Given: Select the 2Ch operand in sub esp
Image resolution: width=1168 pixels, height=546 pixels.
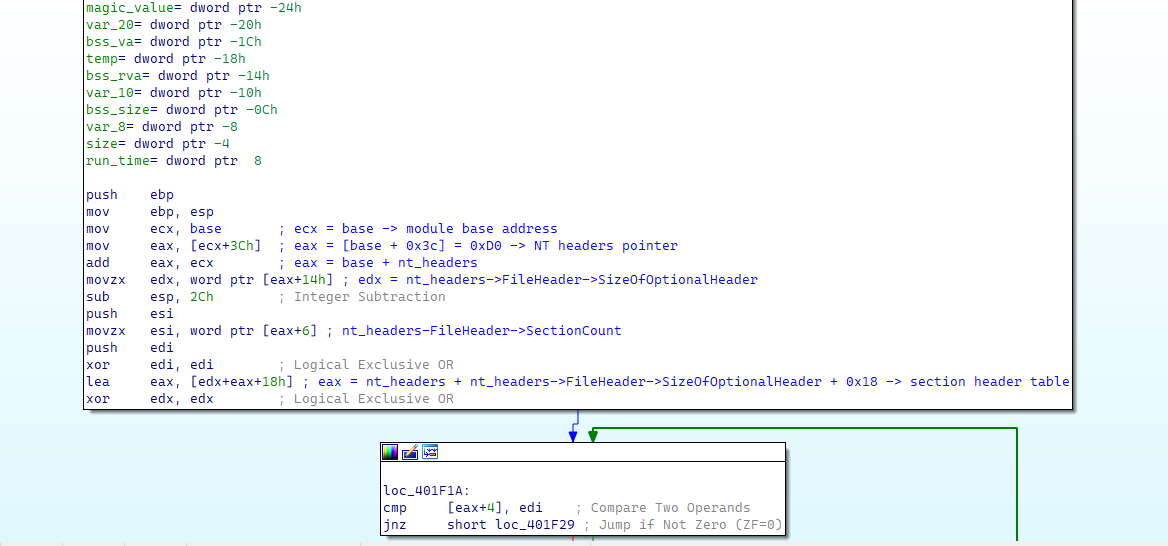Looking at the screenshot, I should 201,297.
